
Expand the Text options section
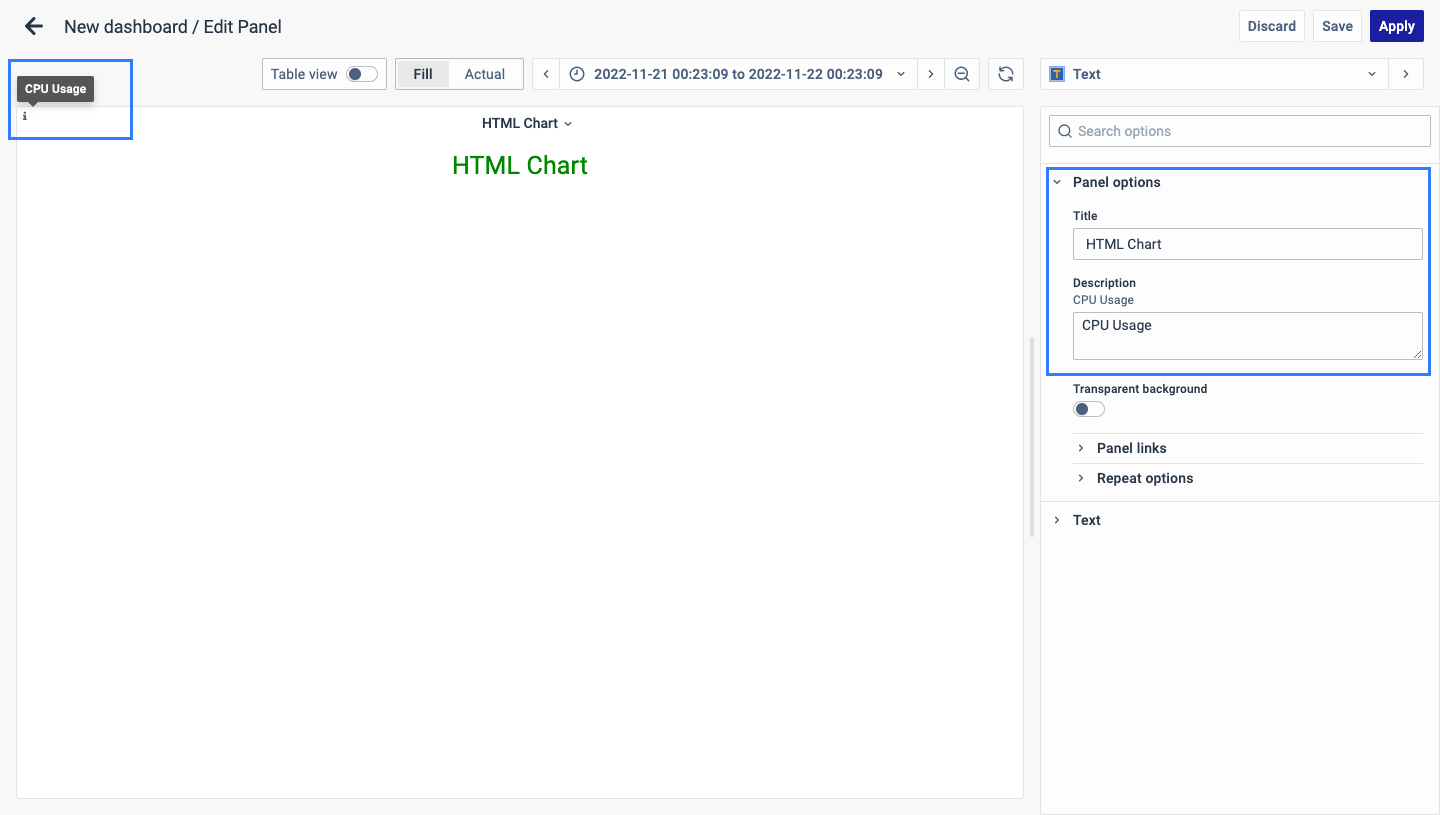(1086, 520)
